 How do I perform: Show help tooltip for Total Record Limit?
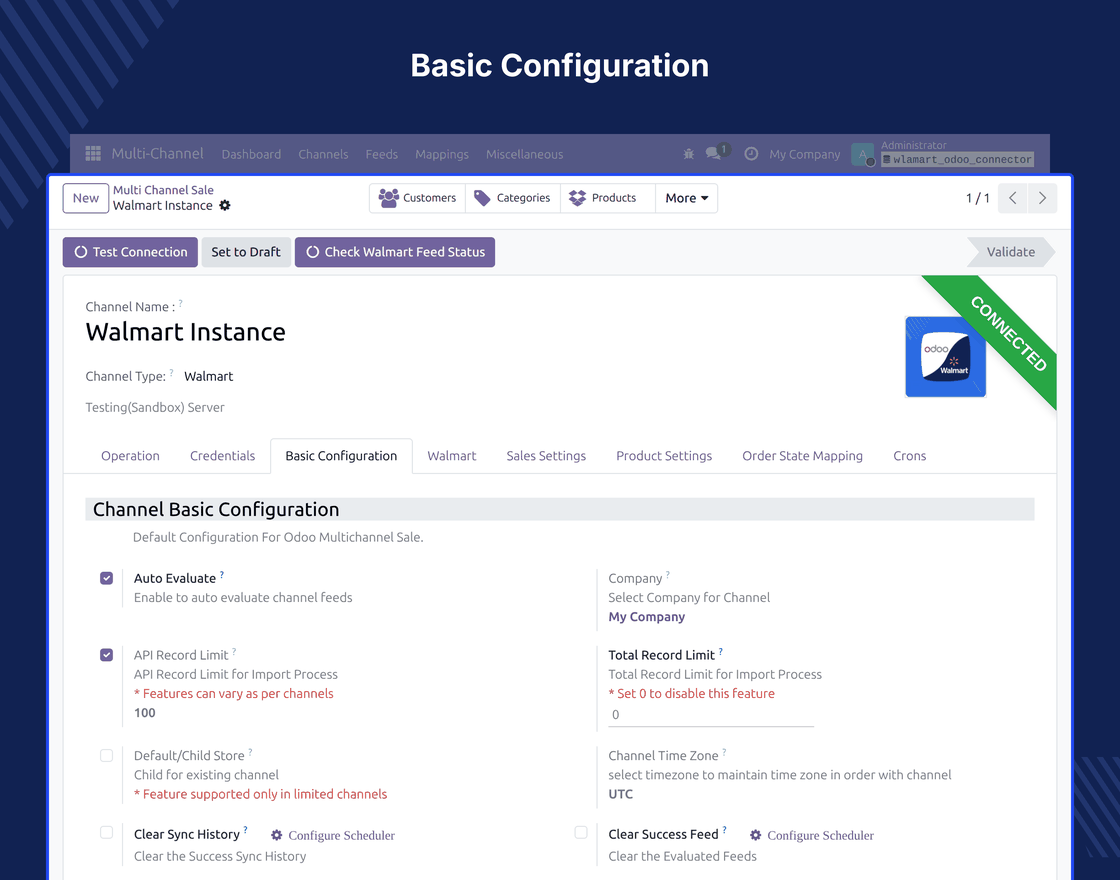721,651
